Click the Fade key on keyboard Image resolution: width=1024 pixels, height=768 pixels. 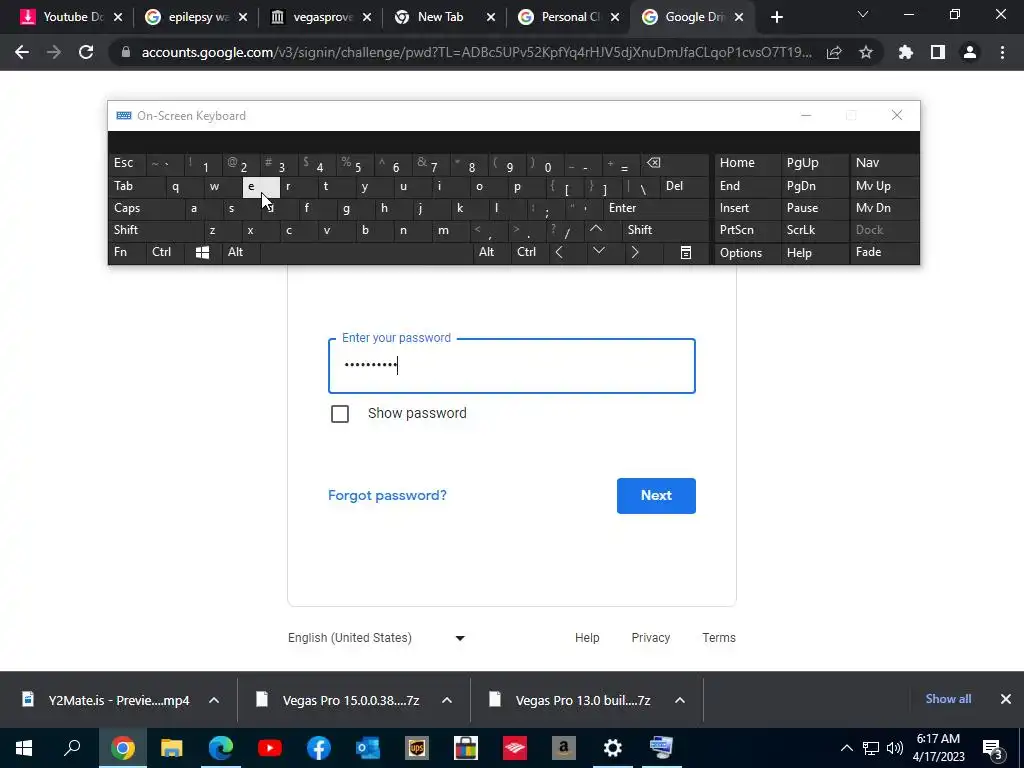tap(884, 252)
